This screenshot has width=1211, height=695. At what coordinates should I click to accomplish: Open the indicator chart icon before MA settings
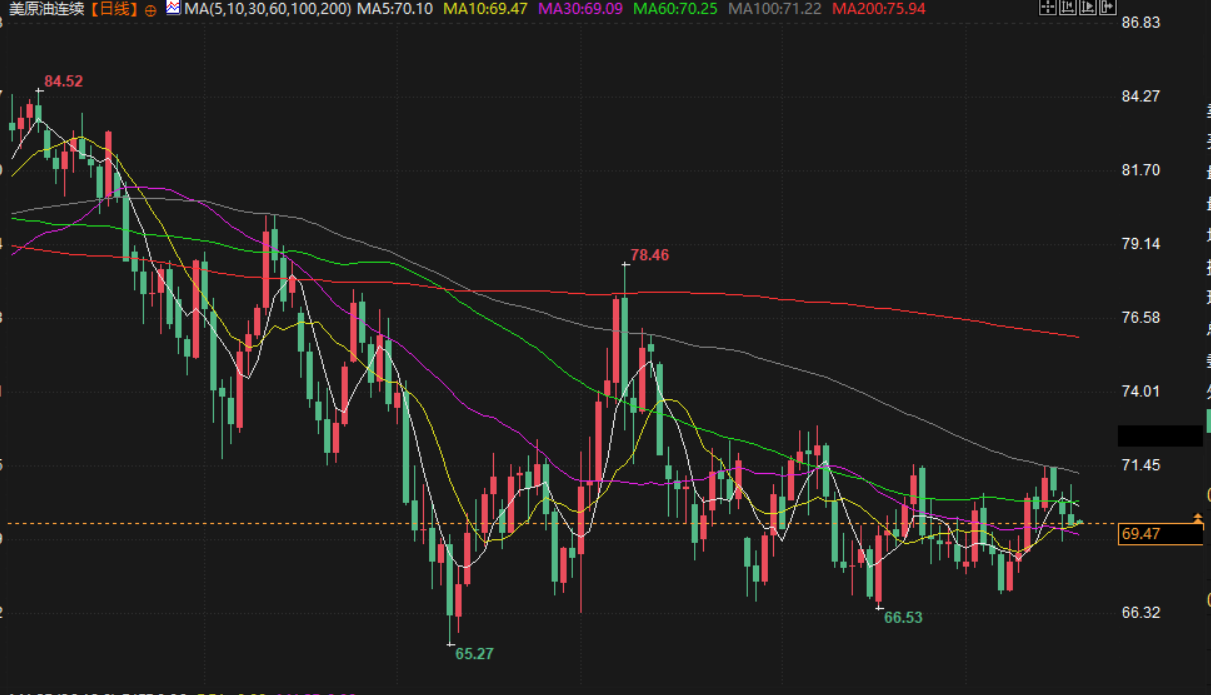coord(172,8)
